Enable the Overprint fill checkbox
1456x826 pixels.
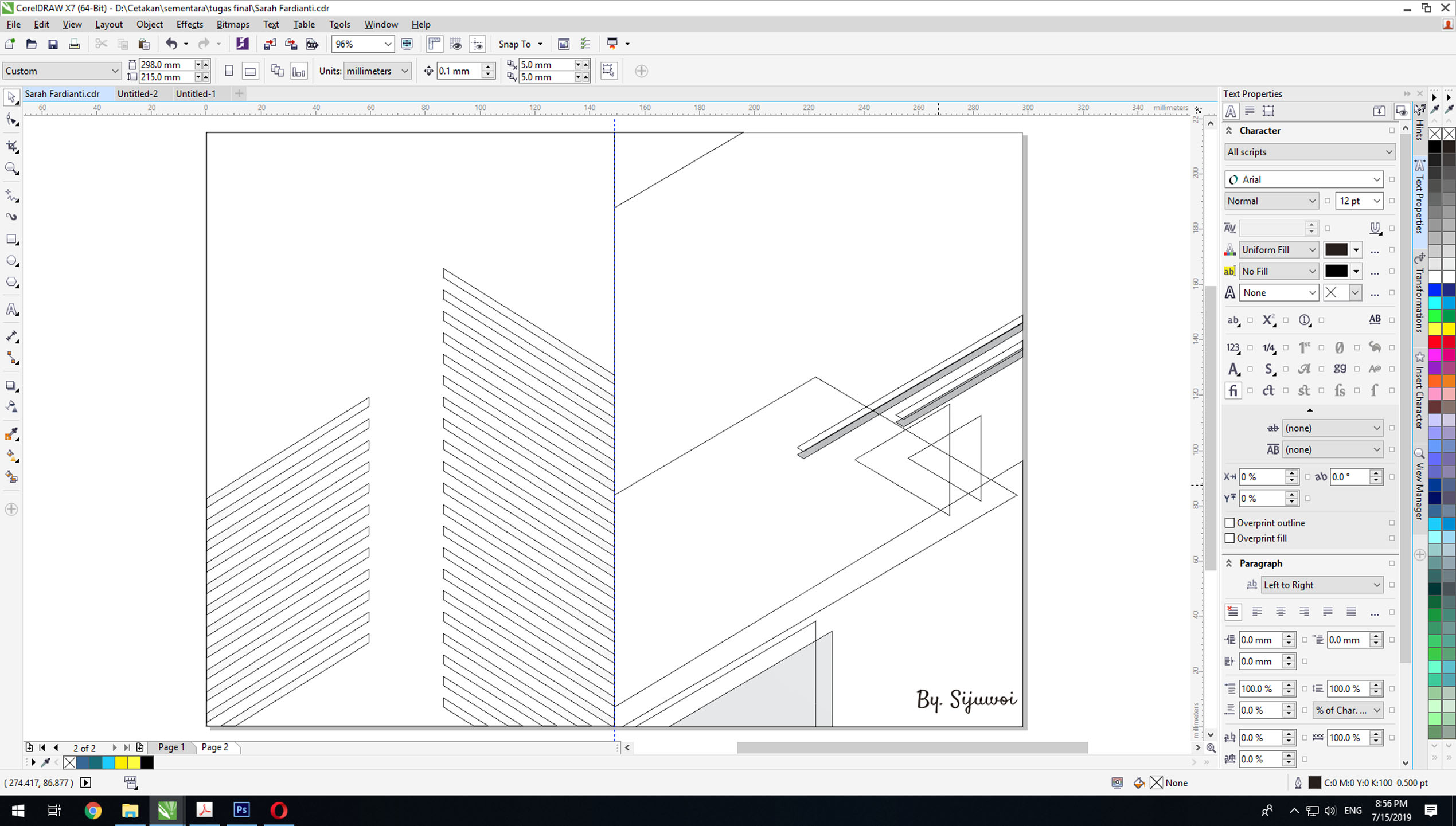(1229, 538)
